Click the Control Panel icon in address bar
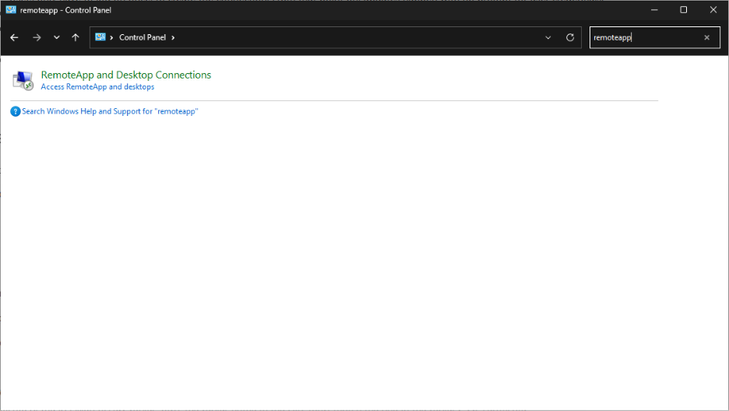This screenshot has height=411, width=729. point(100,37)
